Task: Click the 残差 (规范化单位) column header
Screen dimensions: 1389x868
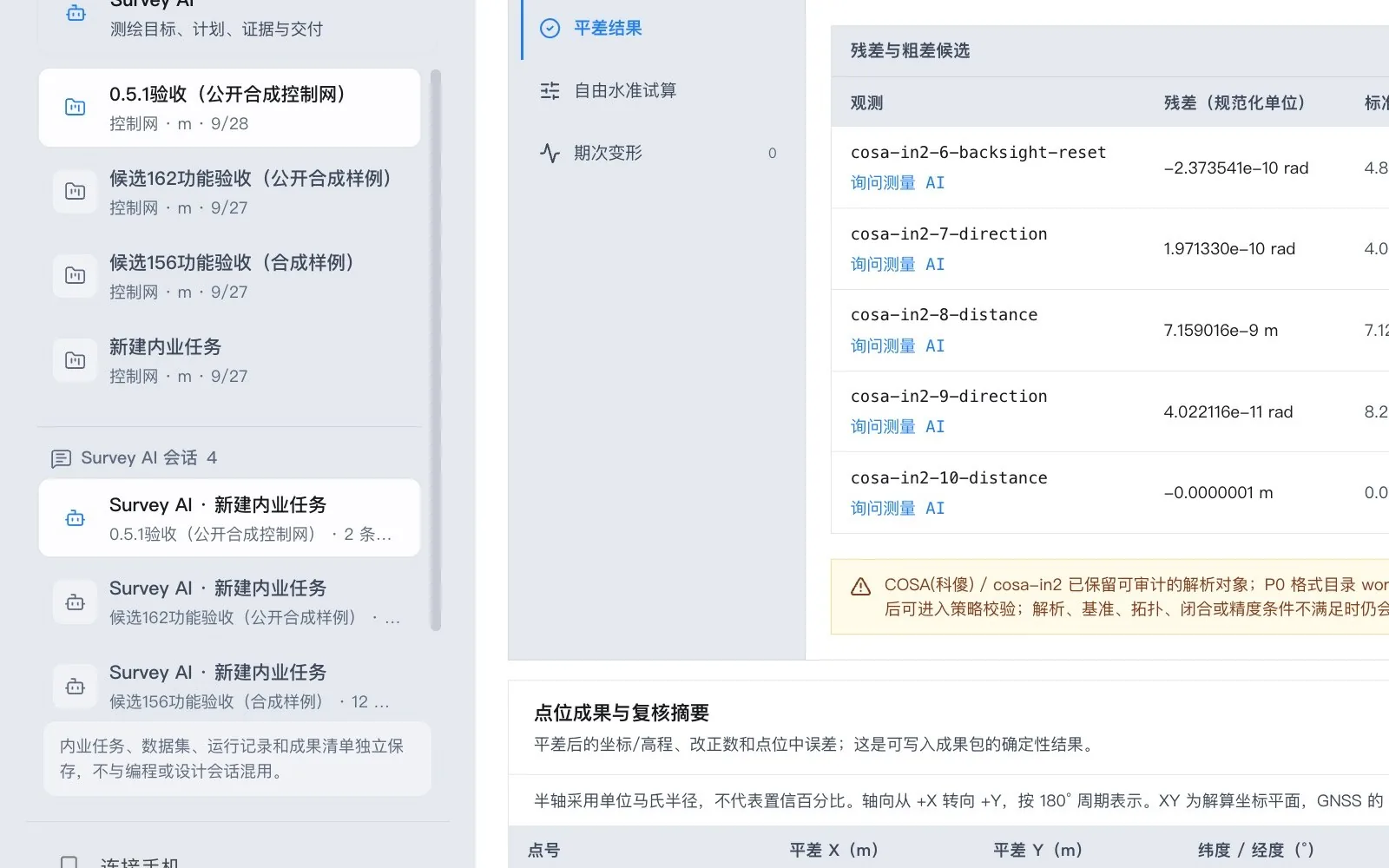Action: (x=1234, y=103)
